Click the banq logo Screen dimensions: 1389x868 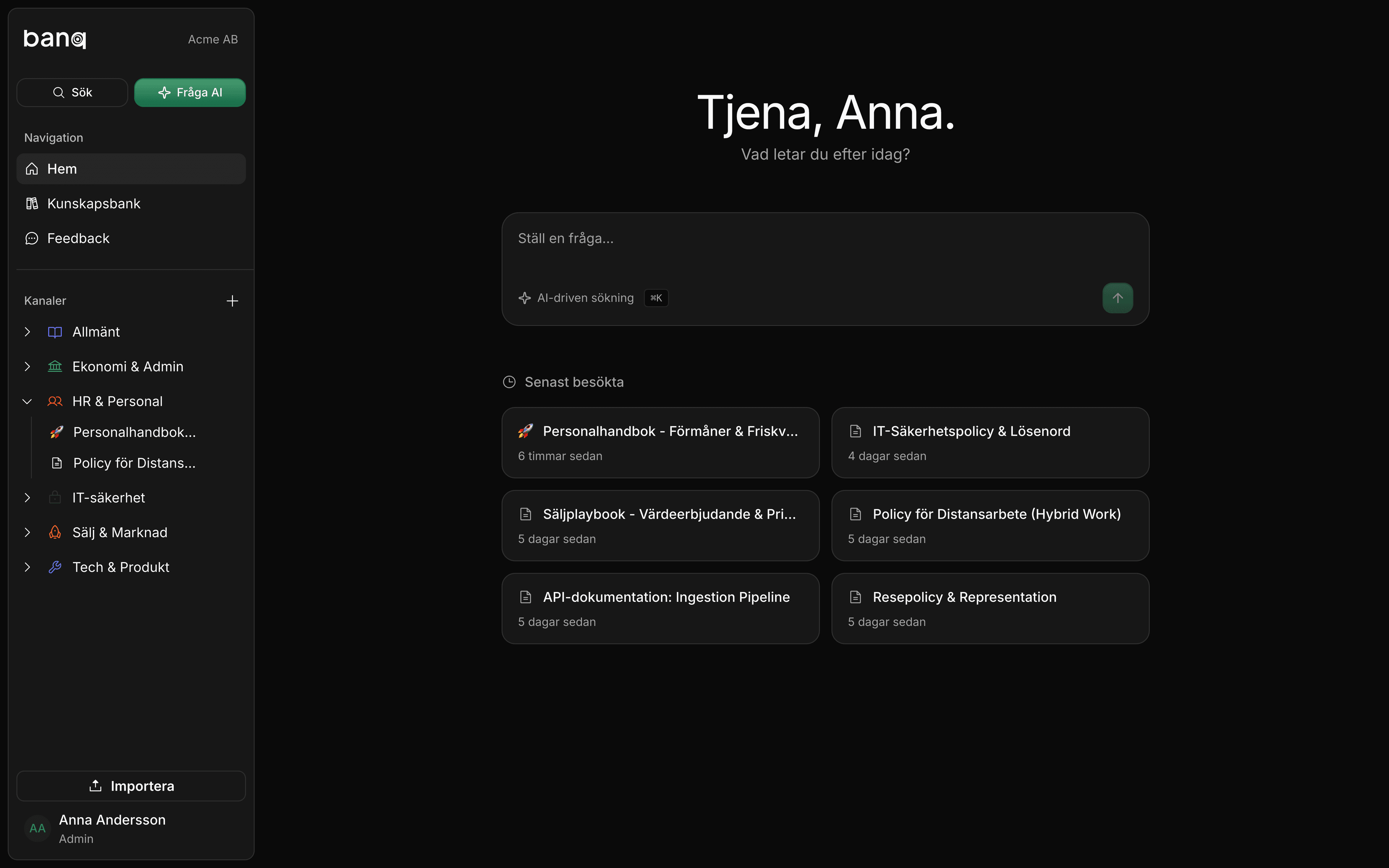pos(55,38)
